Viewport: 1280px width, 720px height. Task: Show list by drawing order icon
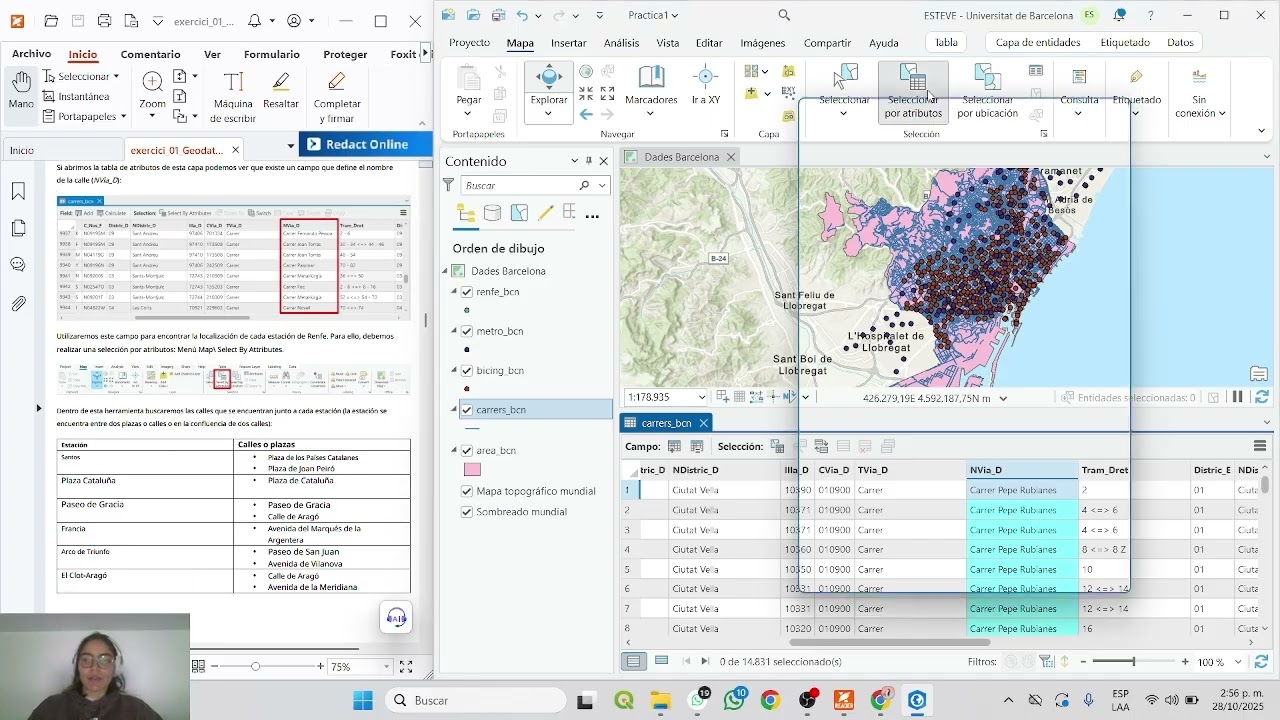[466, 213]
